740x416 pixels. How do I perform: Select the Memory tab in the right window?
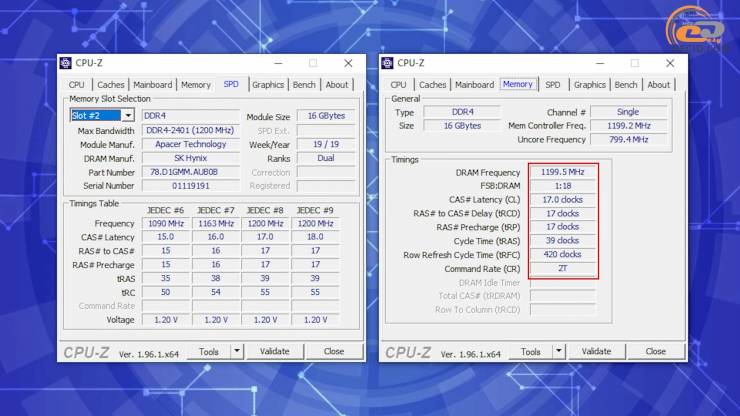click(x=518, y=84)
